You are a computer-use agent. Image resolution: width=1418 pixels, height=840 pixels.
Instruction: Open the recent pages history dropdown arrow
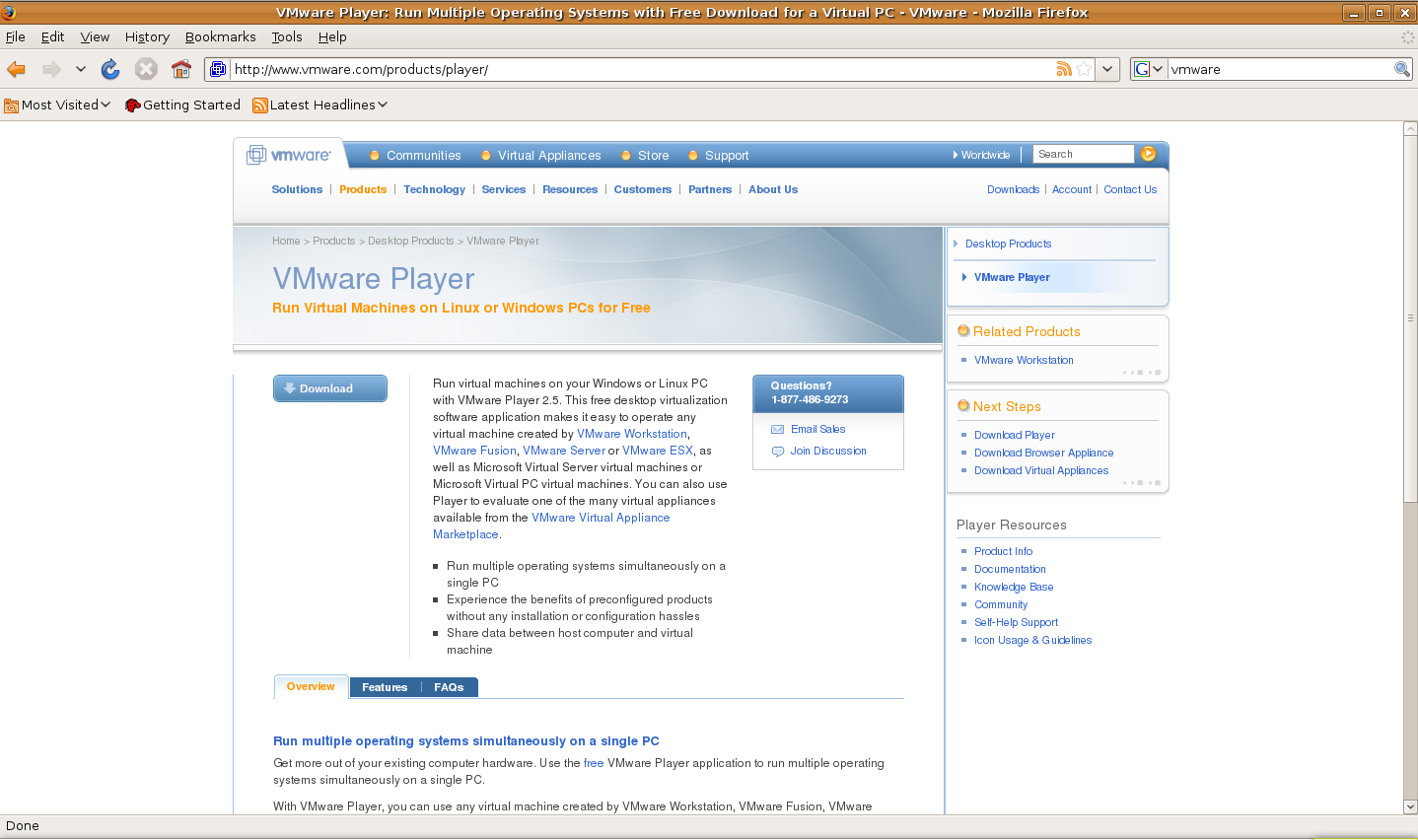81,69
